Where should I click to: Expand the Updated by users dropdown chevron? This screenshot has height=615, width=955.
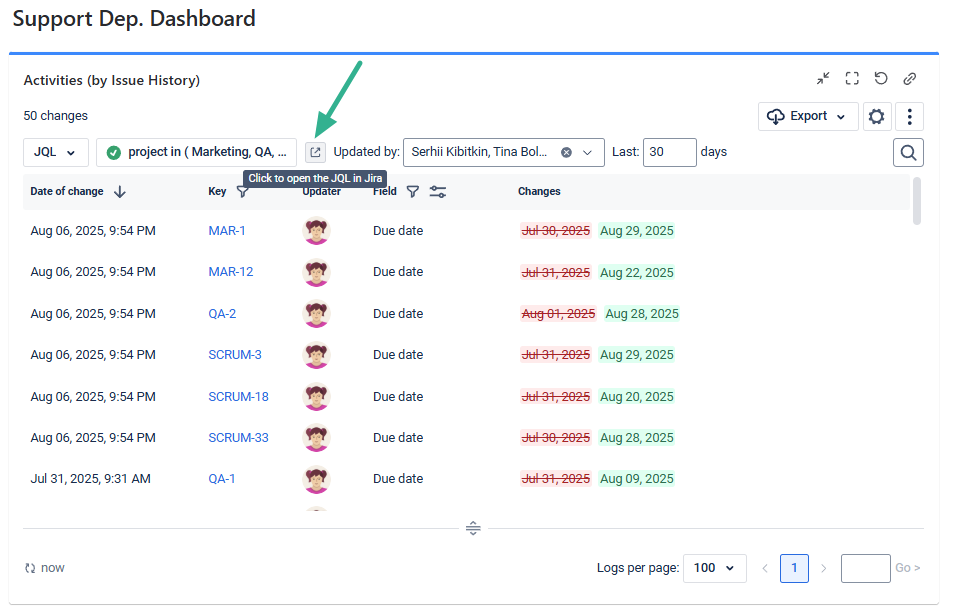[x=587, y=152]
